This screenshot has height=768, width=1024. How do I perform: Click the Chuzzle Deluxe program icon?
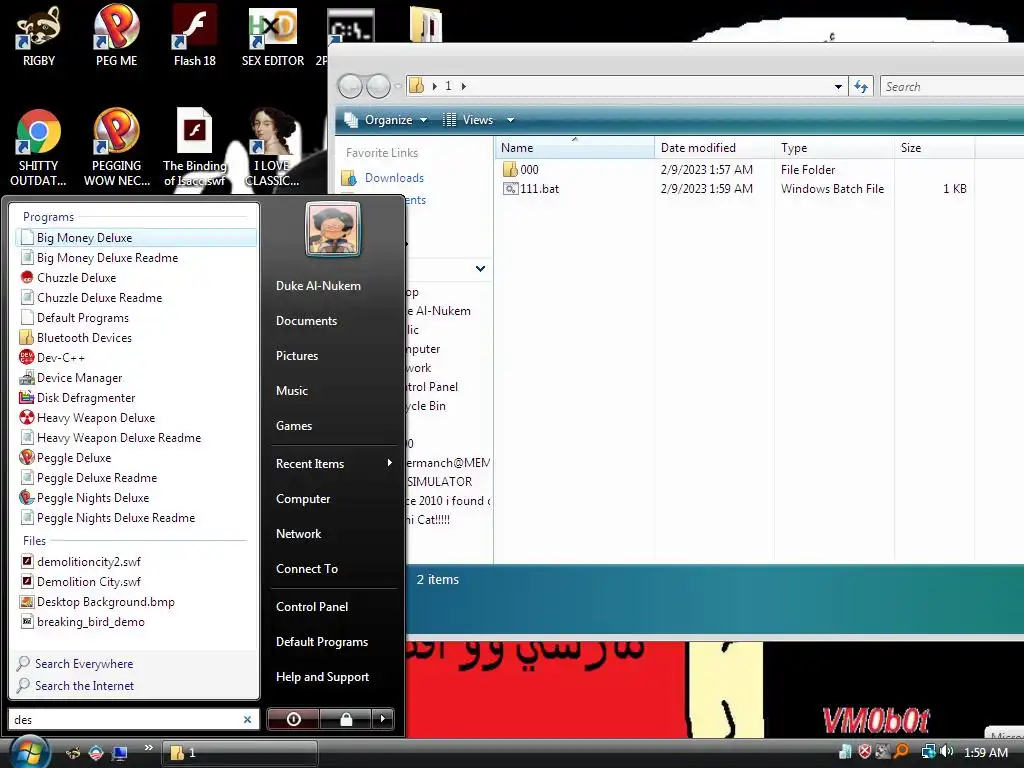pyautogui.click(x=27, y=278)
